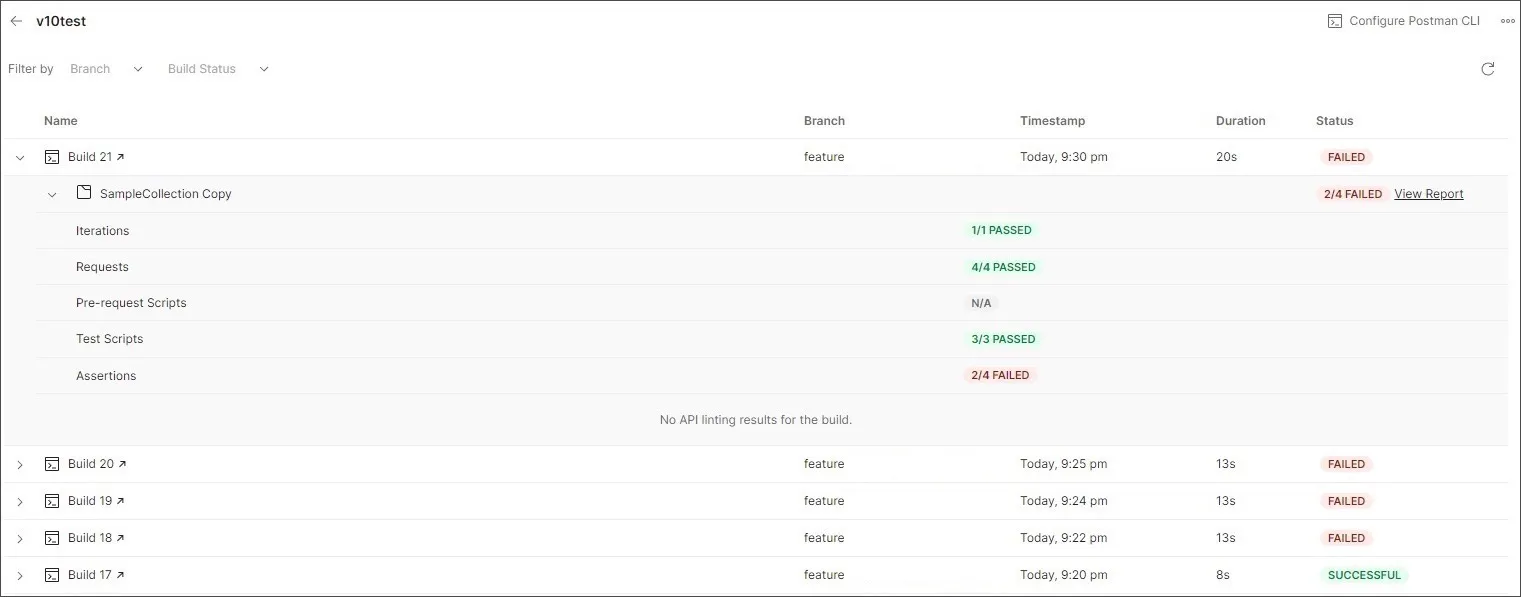Click the 2/4 FAILED Assertions badge

click(1000, 375)
